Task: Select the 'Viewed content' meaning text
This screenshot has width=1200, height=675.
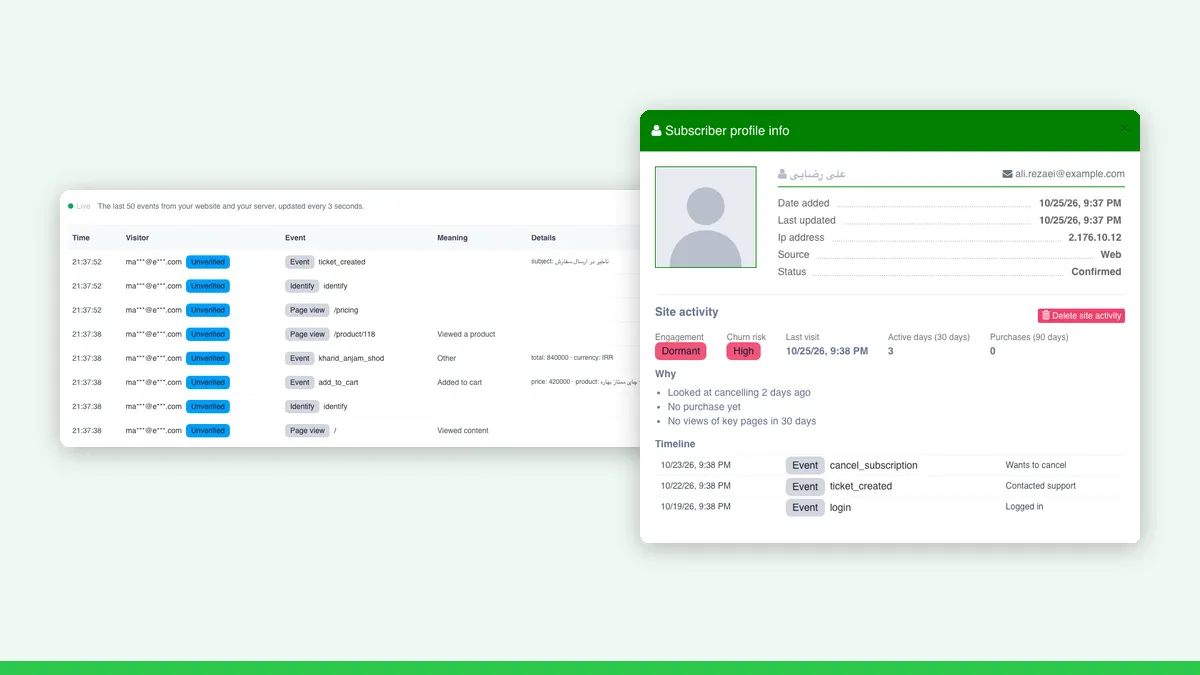Action: coord(463,430)
